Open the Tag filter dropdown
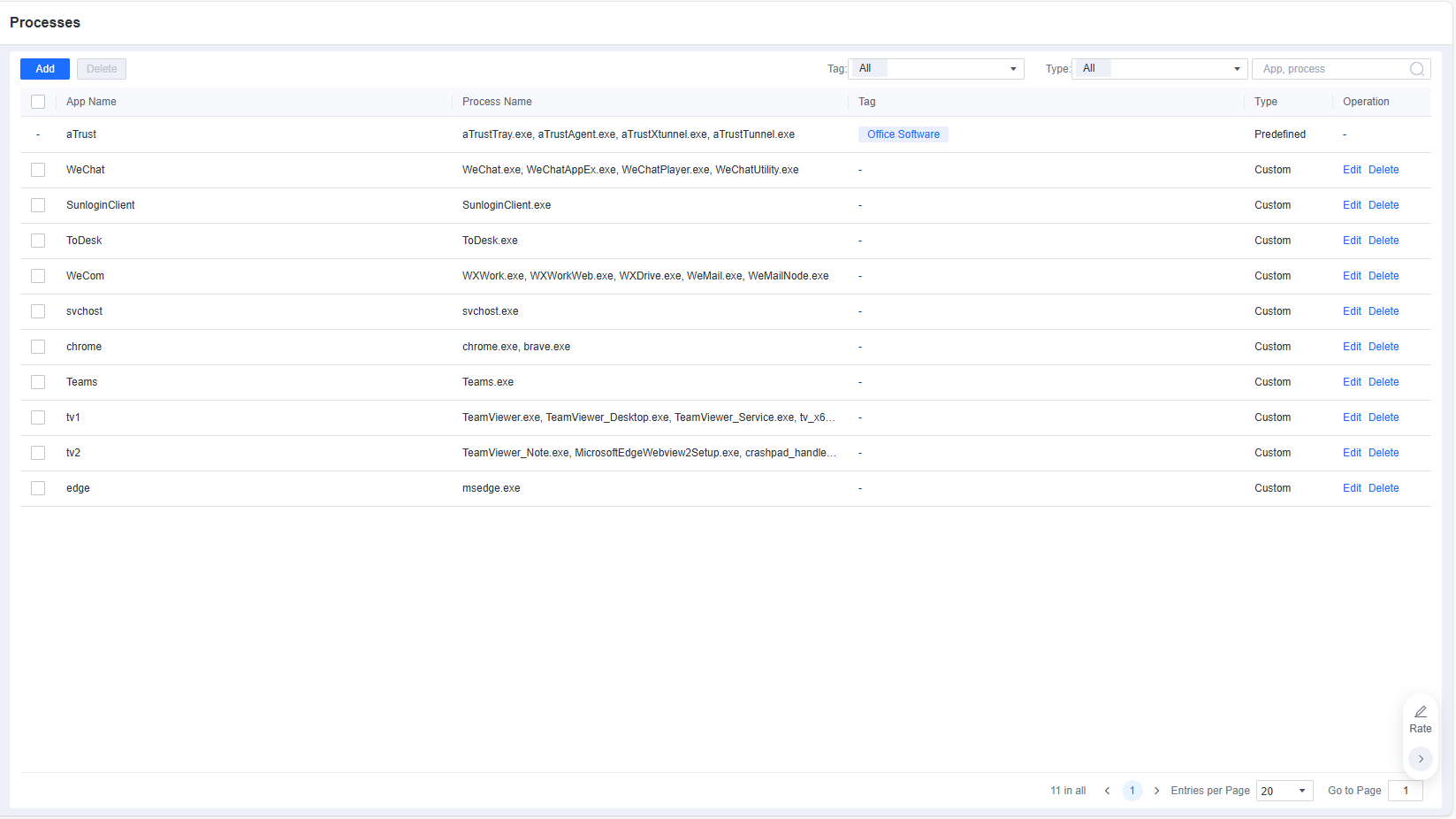 click(936, 69)
